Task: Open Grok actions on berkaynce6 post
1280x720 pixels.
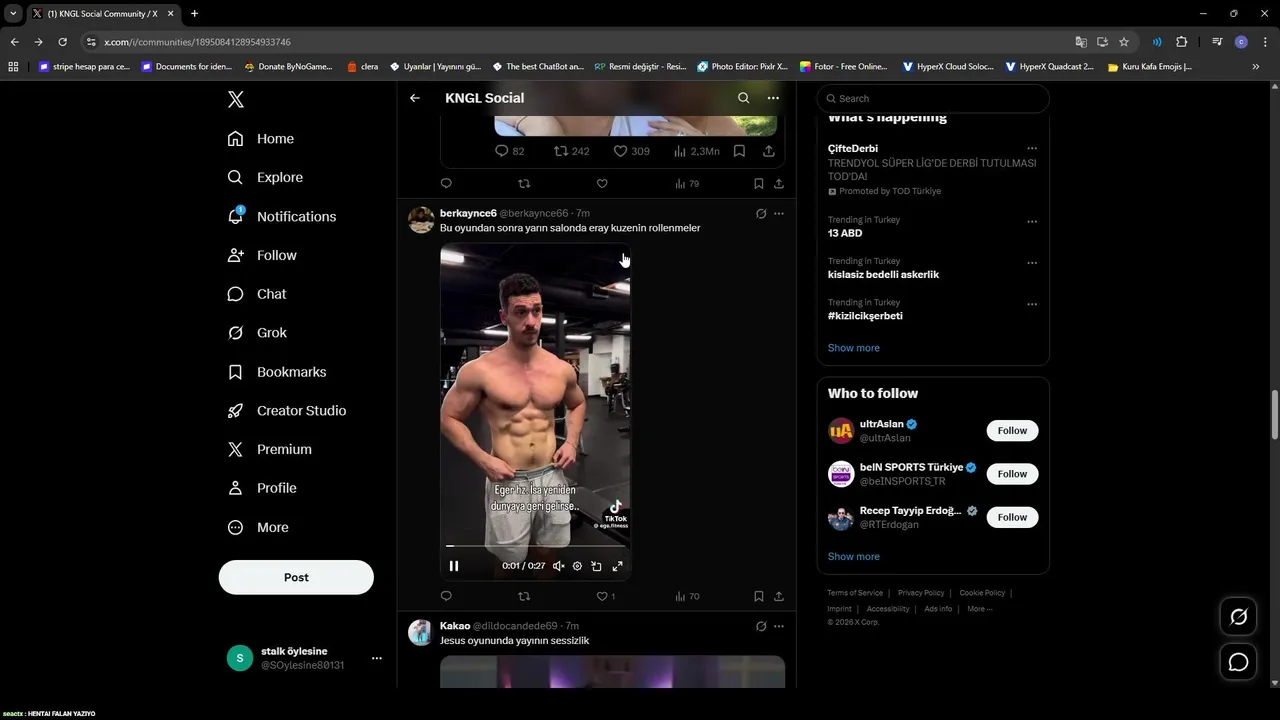Action: (761, 213)
